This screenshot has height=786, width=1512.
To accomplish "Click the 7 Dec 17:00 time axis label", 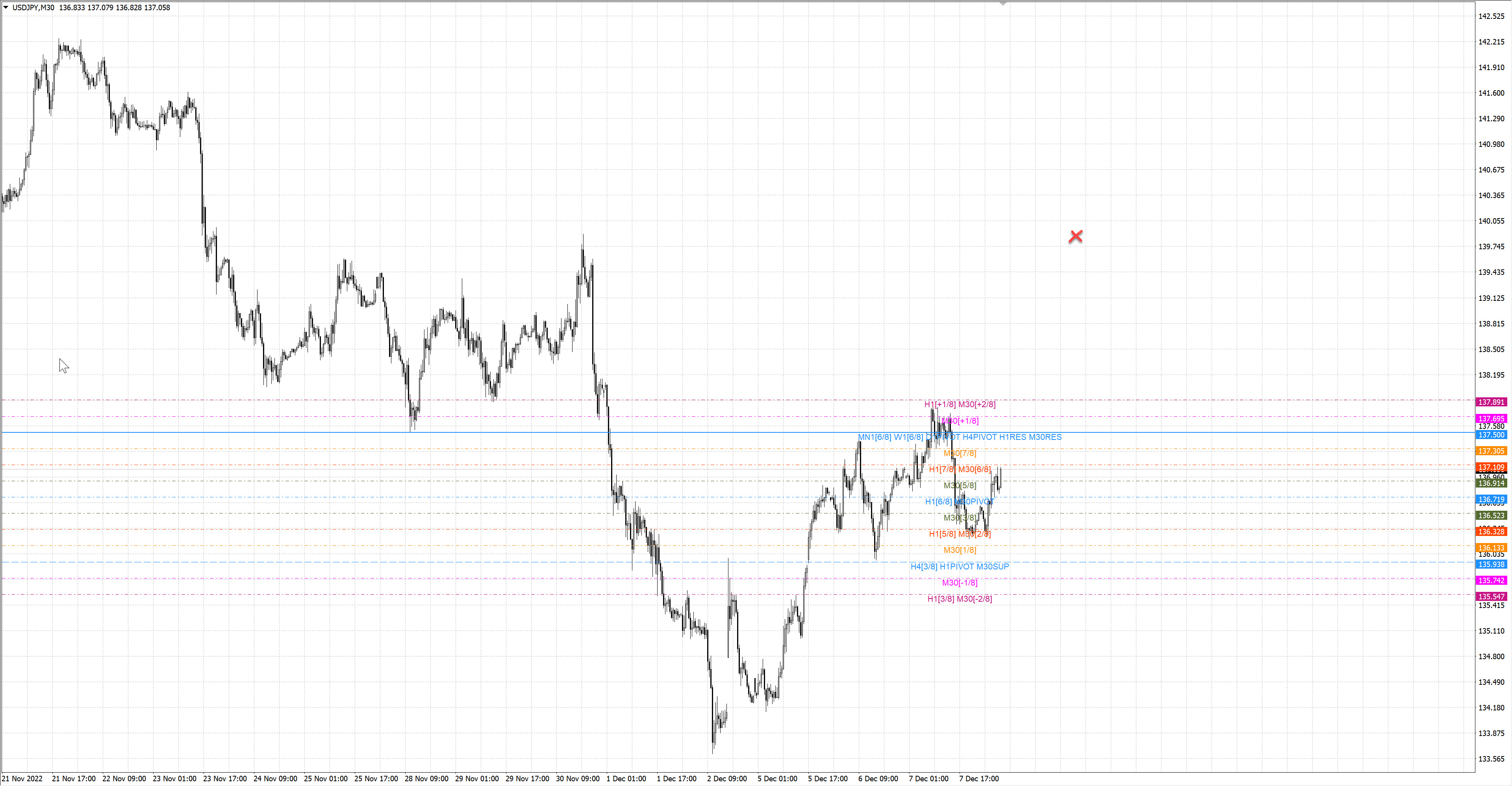I will point(978,779).
